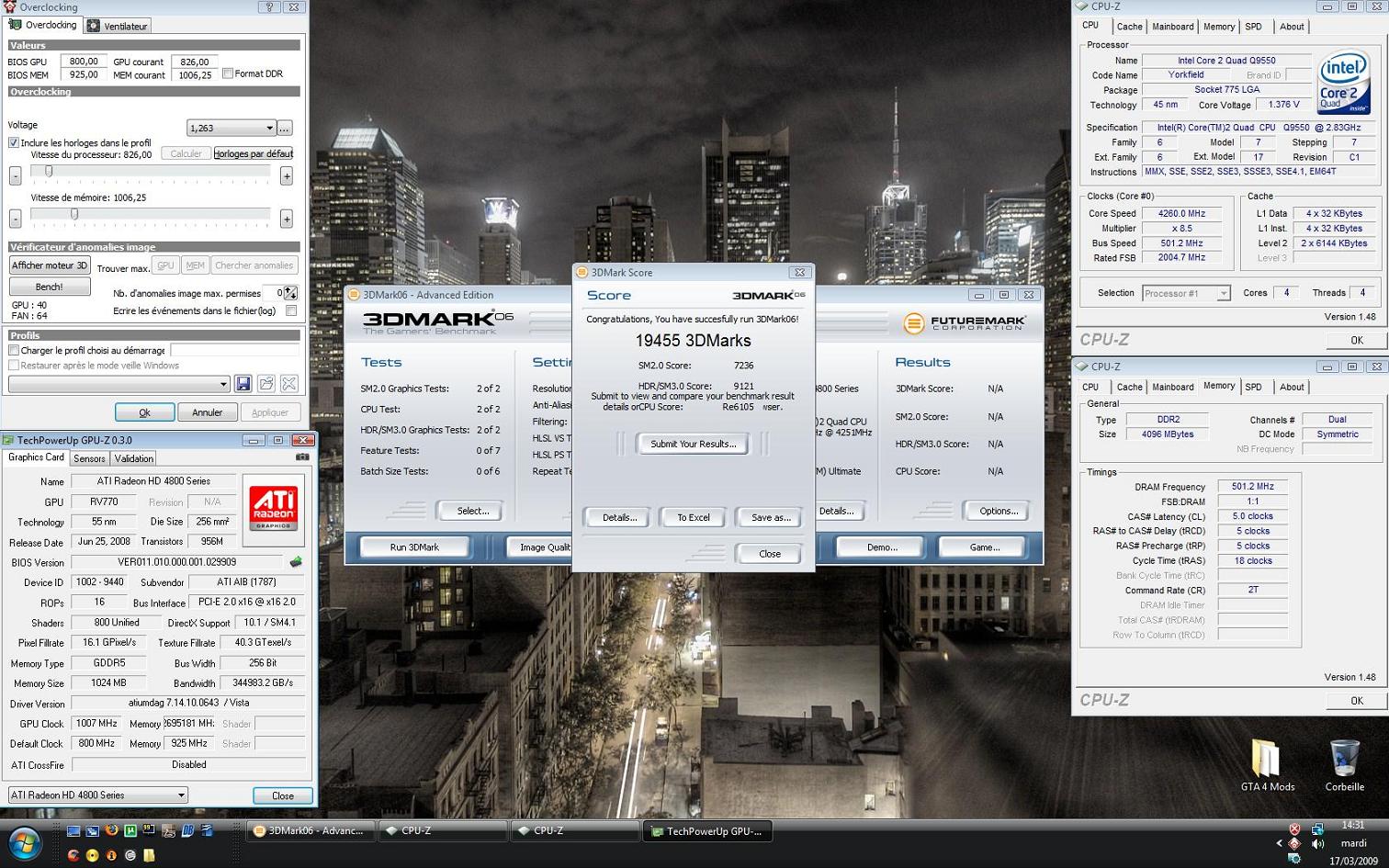The image size is (1389, 868).
Task: Click Run 3DMark in the 3DMark06 window
Action: pos(414,547)
